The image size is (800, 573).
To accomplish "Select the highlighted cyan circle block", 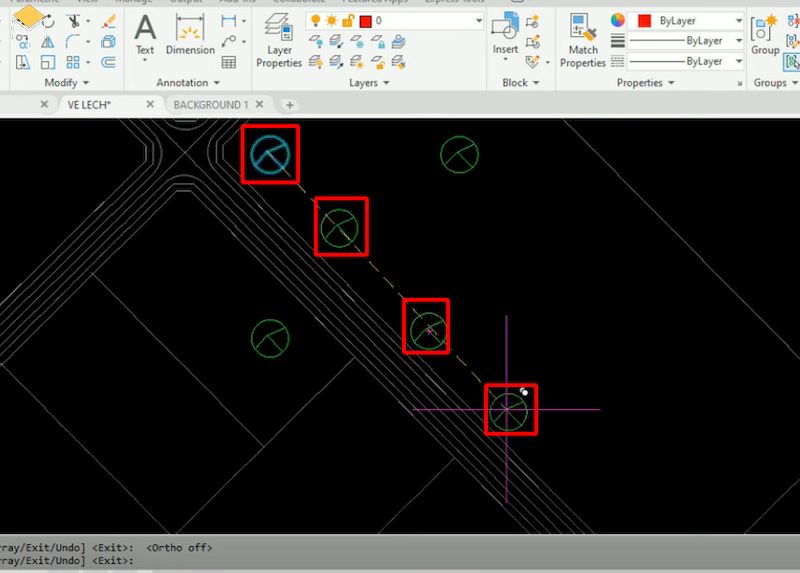I will click(x=270, y=155).
